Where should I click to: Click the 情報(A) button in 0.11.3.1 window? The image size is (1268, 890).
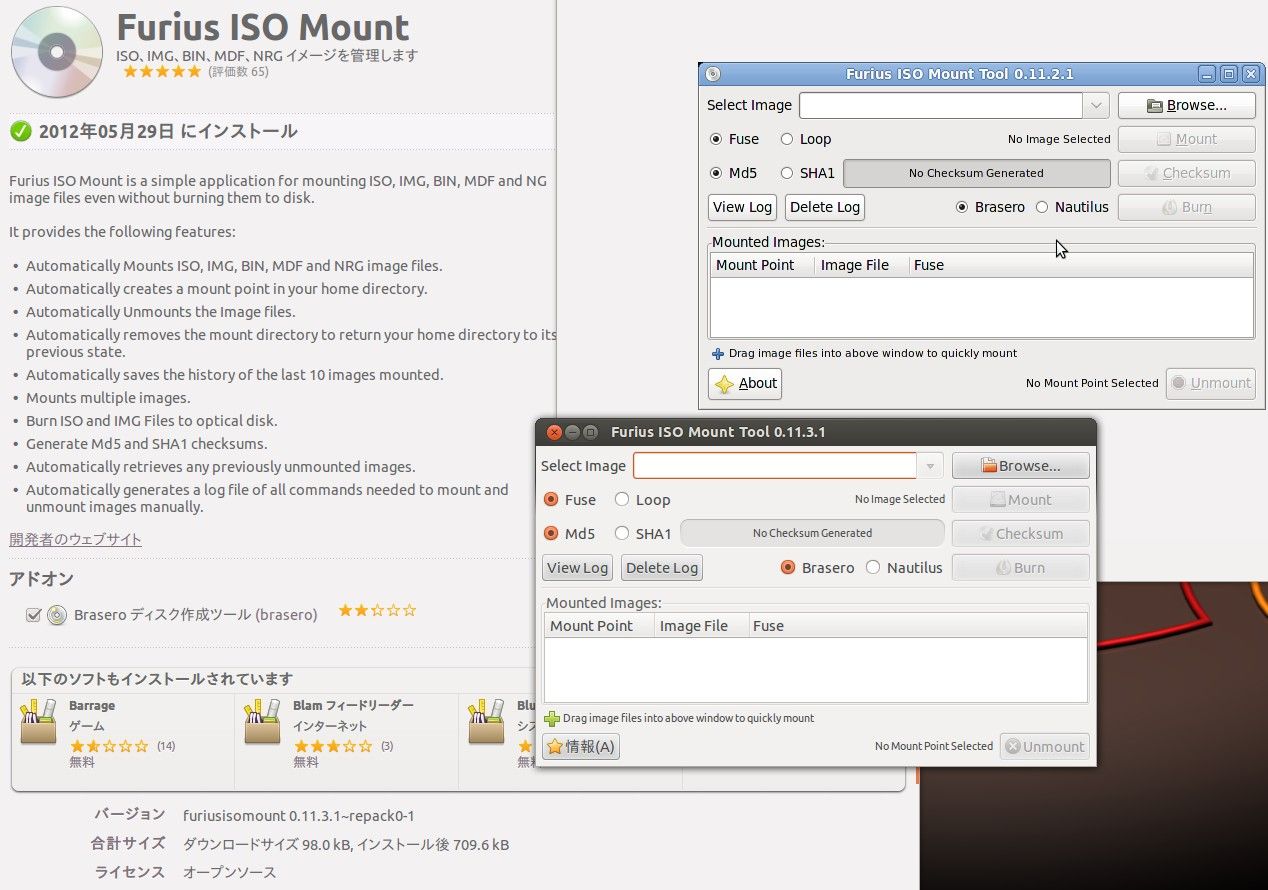(581, 746)
